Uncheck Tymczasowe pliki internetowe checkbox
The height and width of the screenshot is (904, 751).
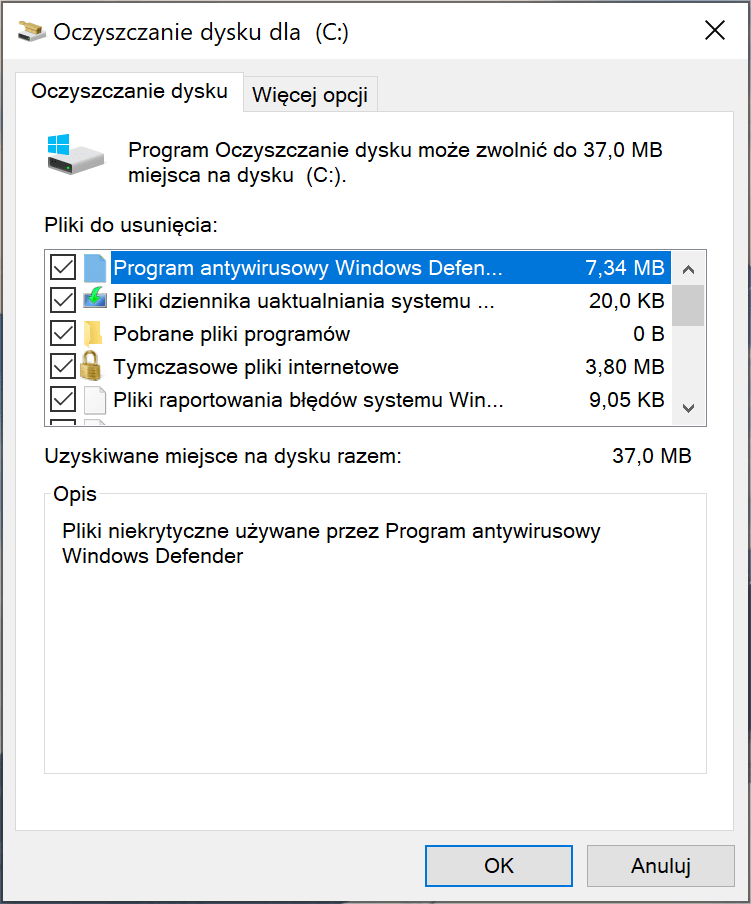[63, 366]
